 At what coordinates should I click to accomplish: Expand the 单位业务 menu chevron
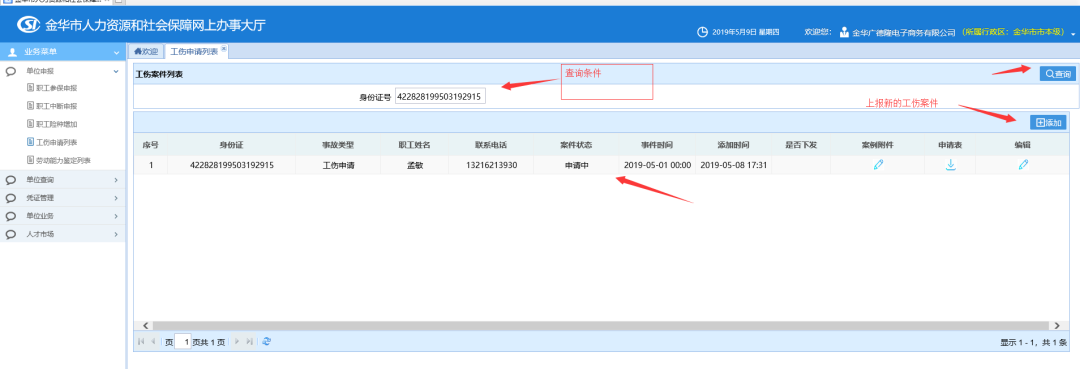tap(116, 216)
